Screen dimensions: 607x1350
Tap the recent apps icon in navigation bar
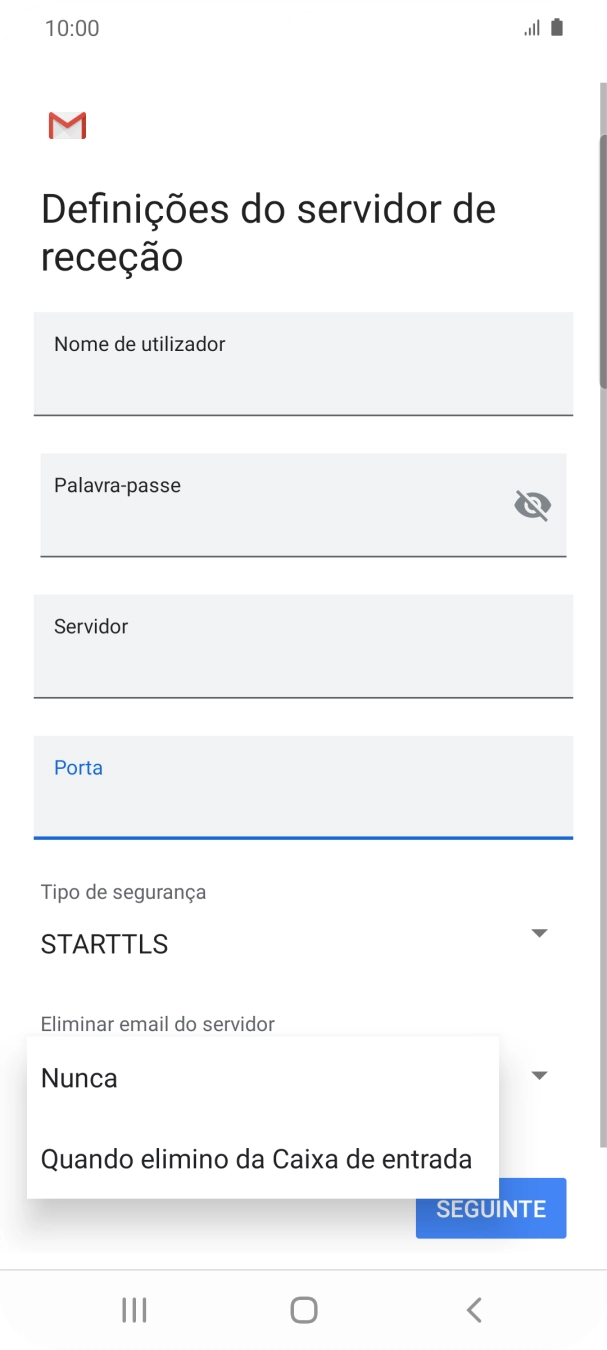tap(134, 1309)
